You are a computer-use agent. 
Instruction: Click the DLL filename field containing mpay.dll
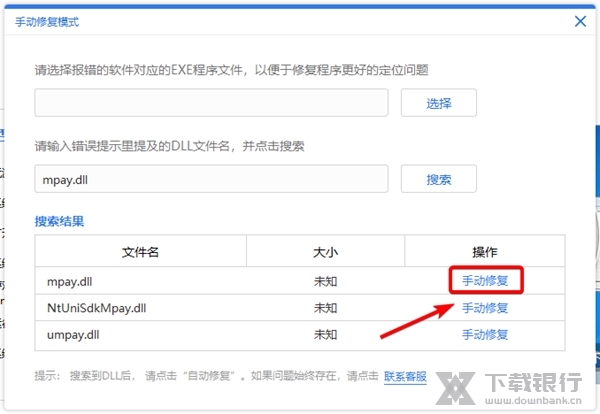point(211,179)
